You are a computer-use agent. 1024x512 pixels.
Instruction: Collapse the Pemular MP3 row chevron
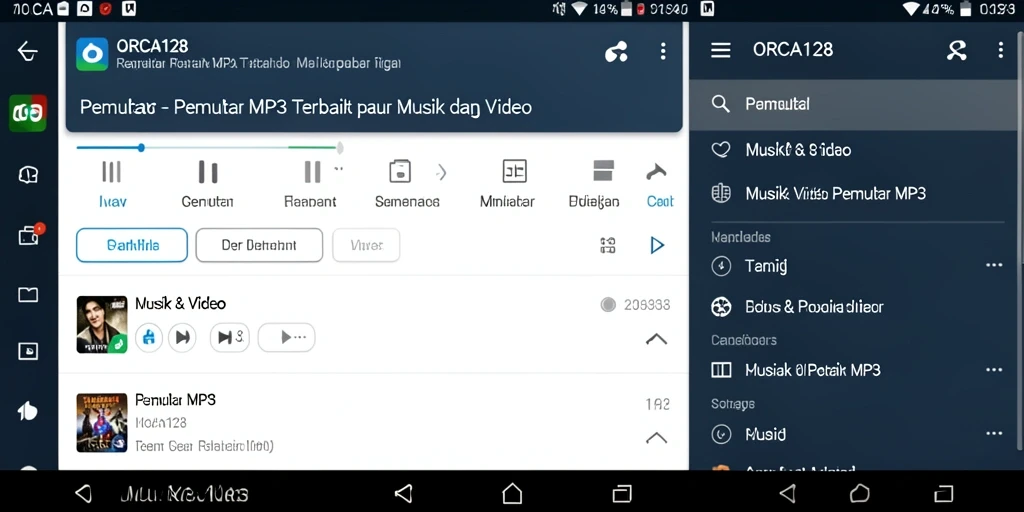[x=656, y=438]
